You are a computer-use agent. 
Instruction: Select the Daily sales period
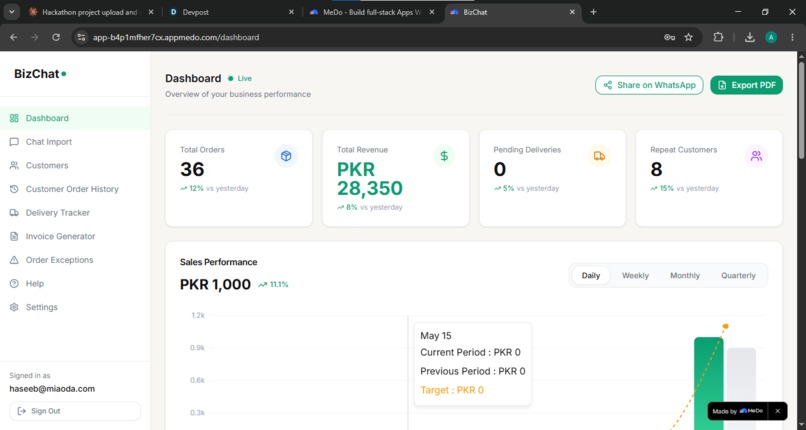tap(591, 275)
